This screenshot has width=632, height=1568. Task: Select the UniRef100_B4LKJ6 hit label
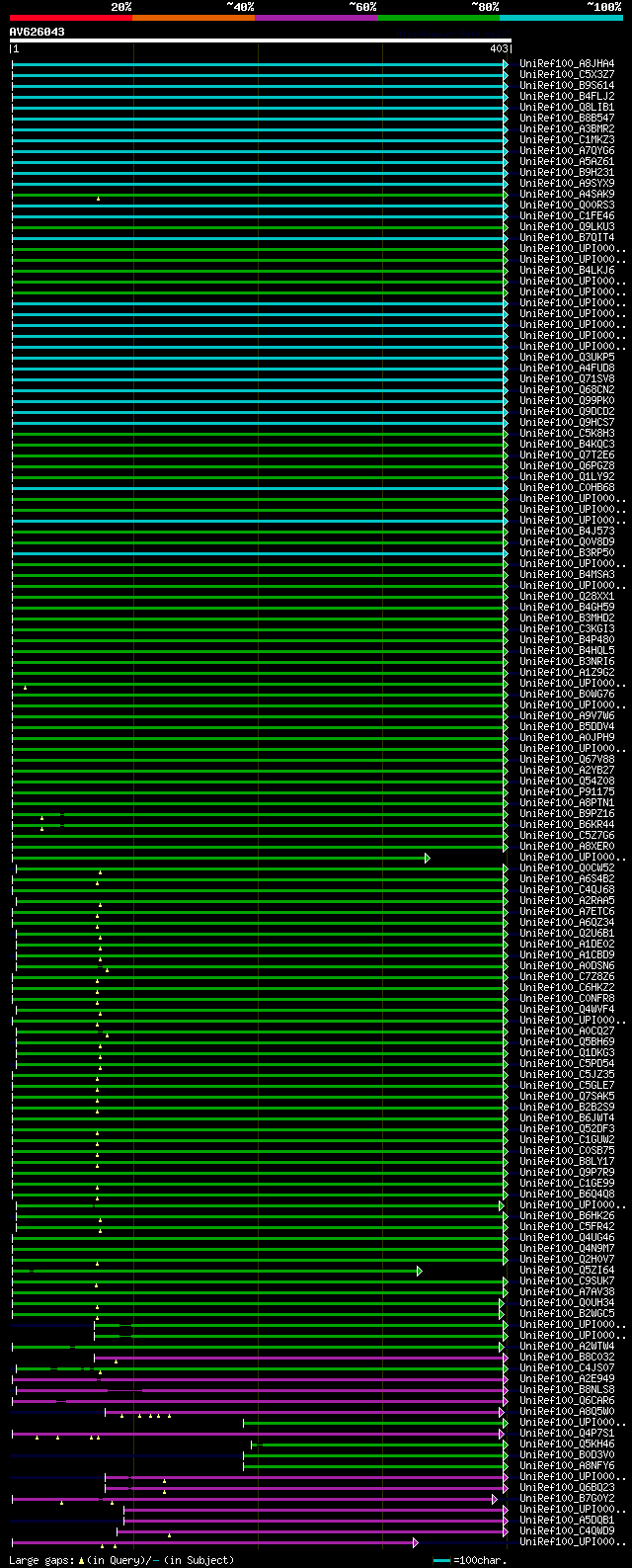point(567,271)
